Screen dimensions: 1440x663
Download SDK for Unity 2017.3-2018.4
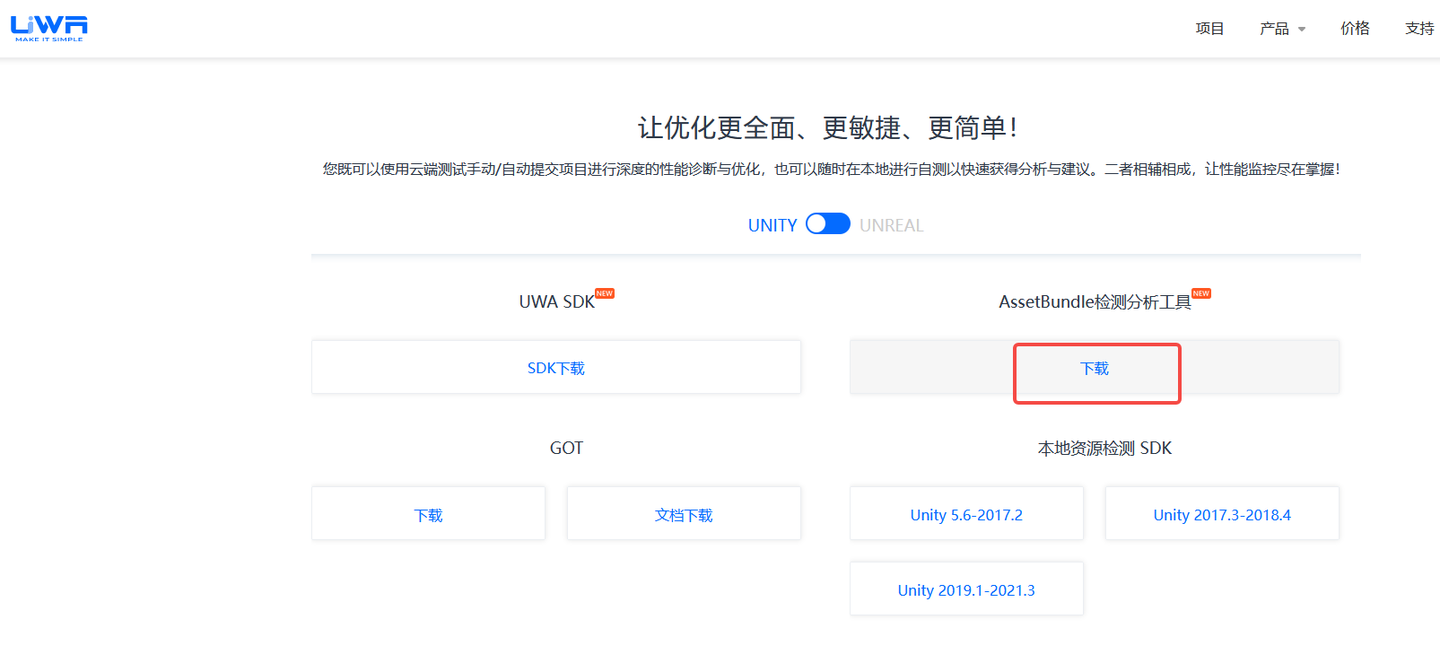point(1222,514)
